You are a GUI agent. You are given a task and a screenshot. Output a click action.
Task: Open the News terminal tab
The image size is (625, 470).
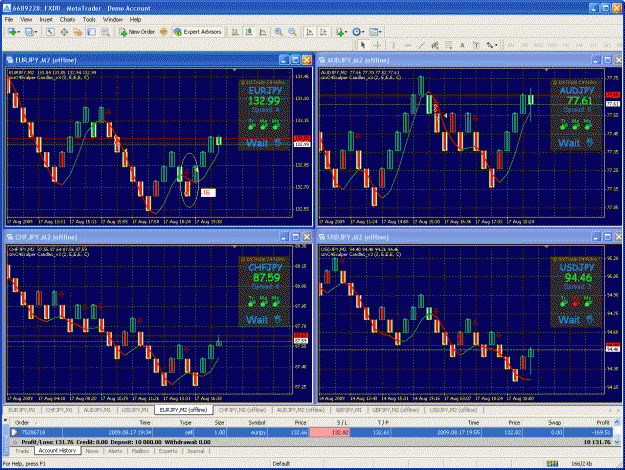coord(92,451)
